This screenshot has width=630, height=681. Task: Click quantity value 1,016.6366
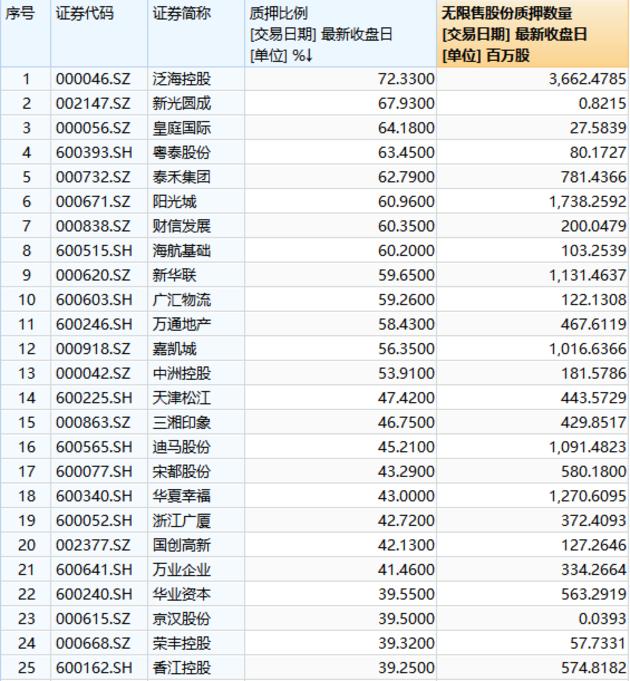click(587, 349)
